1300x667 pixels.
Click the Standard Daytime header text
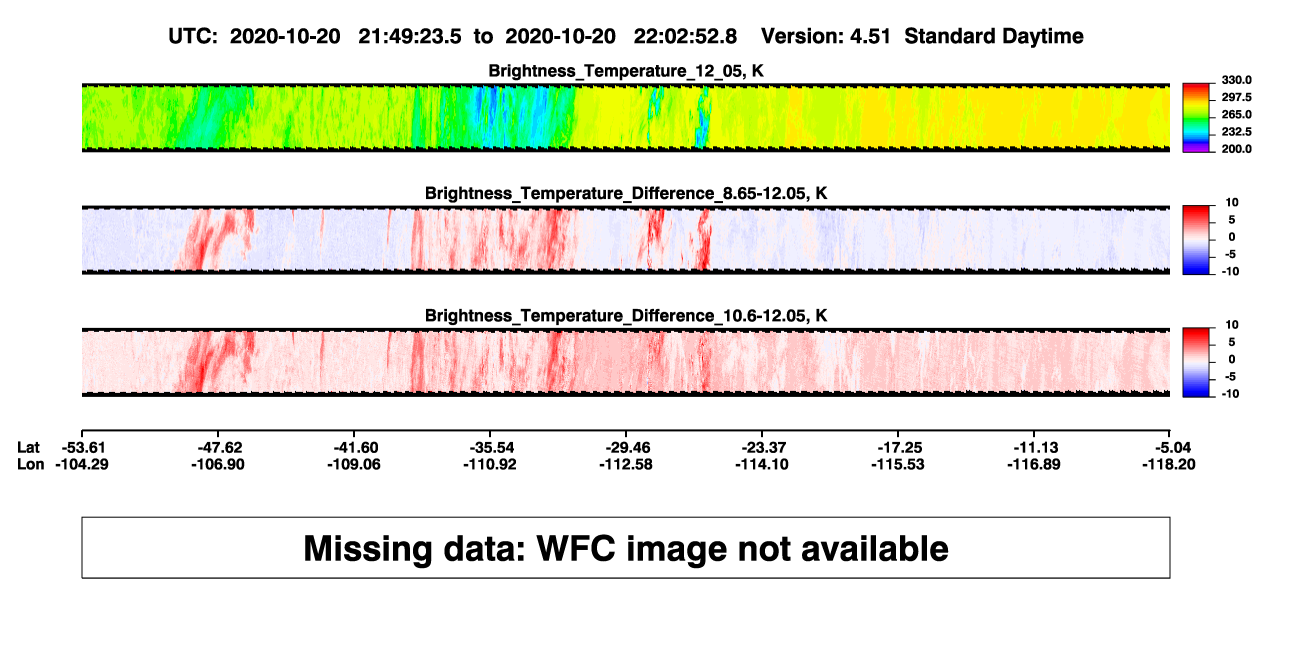(993, 36)
